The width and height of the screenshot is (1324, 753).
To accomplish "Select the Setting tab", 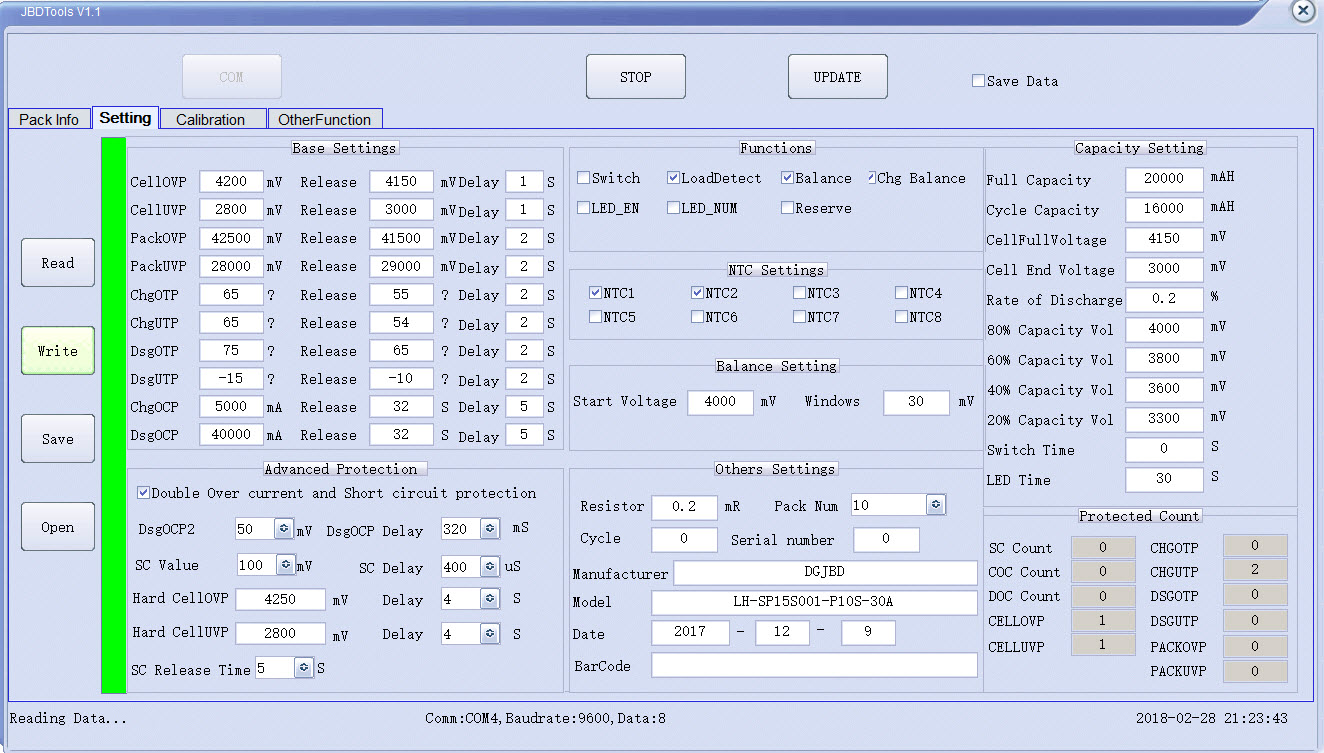I will (125, 118).
